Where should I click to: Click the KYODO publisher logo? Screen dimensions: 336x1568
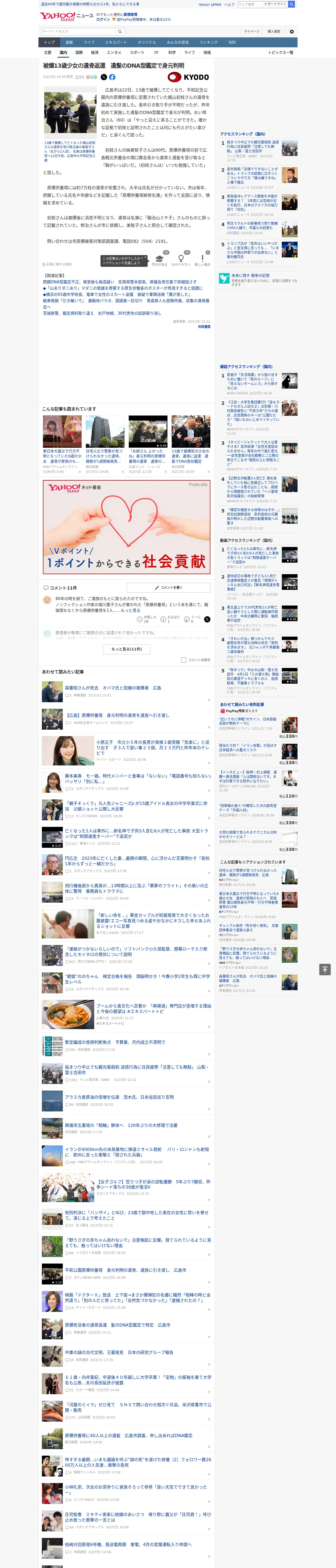coord(188,77)
